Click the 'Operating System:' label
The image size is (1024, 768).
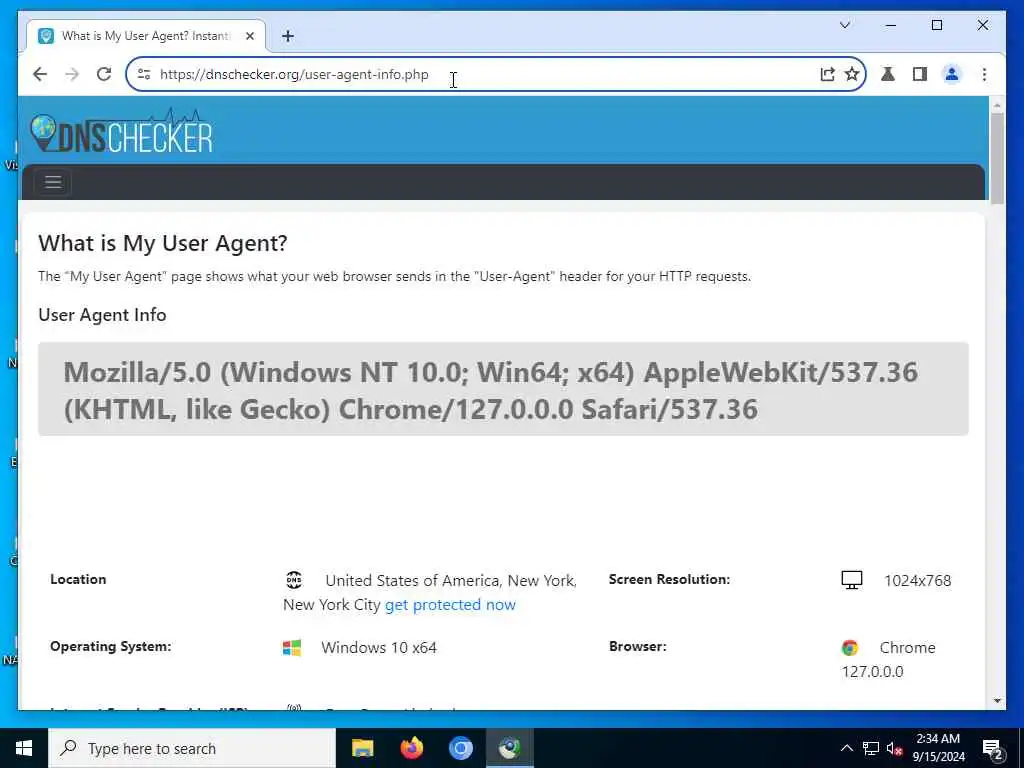point(110,647)
